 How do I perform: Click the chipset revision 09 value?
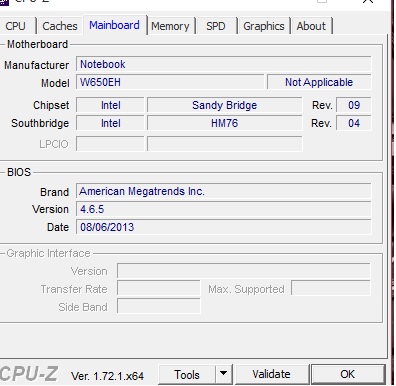click(x=354, y=105)
